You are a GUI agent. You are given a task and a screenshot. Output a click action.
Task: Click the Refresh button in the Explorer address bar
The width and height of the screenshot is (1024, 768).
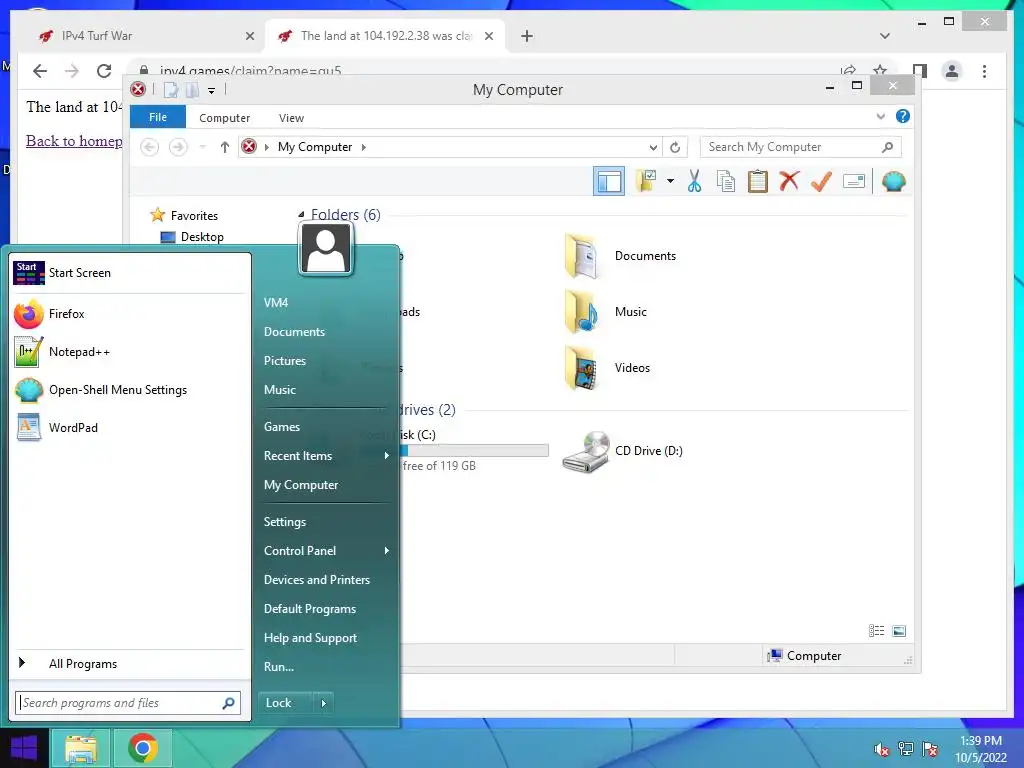point(675,147)
